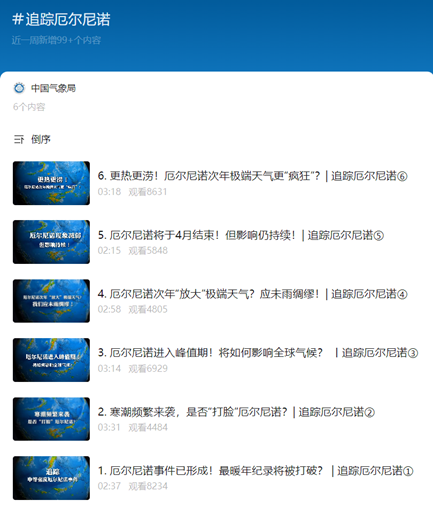Open thumbnail of video 4 放大极端天气
The width and height of the screenshot is (433, 508).
51,301
